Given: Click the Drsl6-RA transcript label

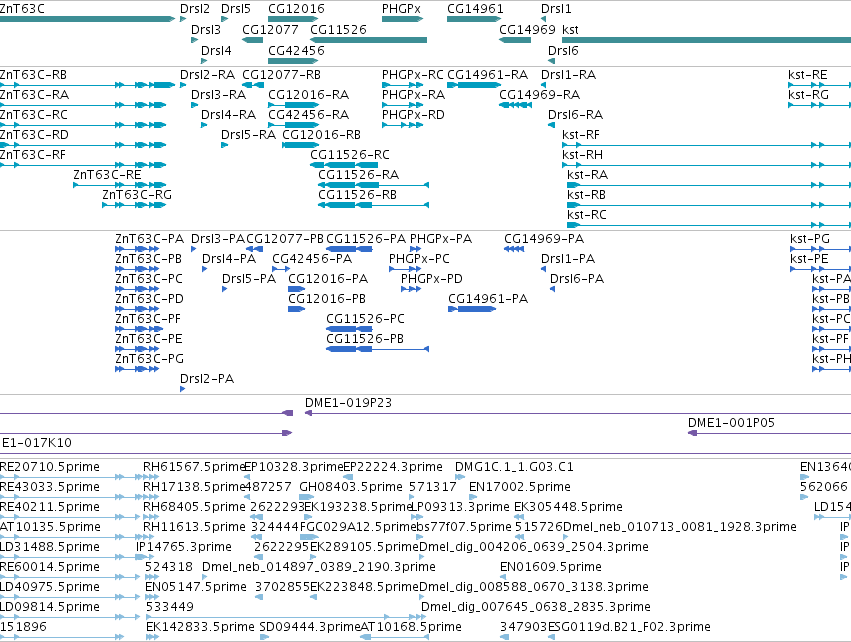Looking at the screenshot, I should click(x=575, y=115).
